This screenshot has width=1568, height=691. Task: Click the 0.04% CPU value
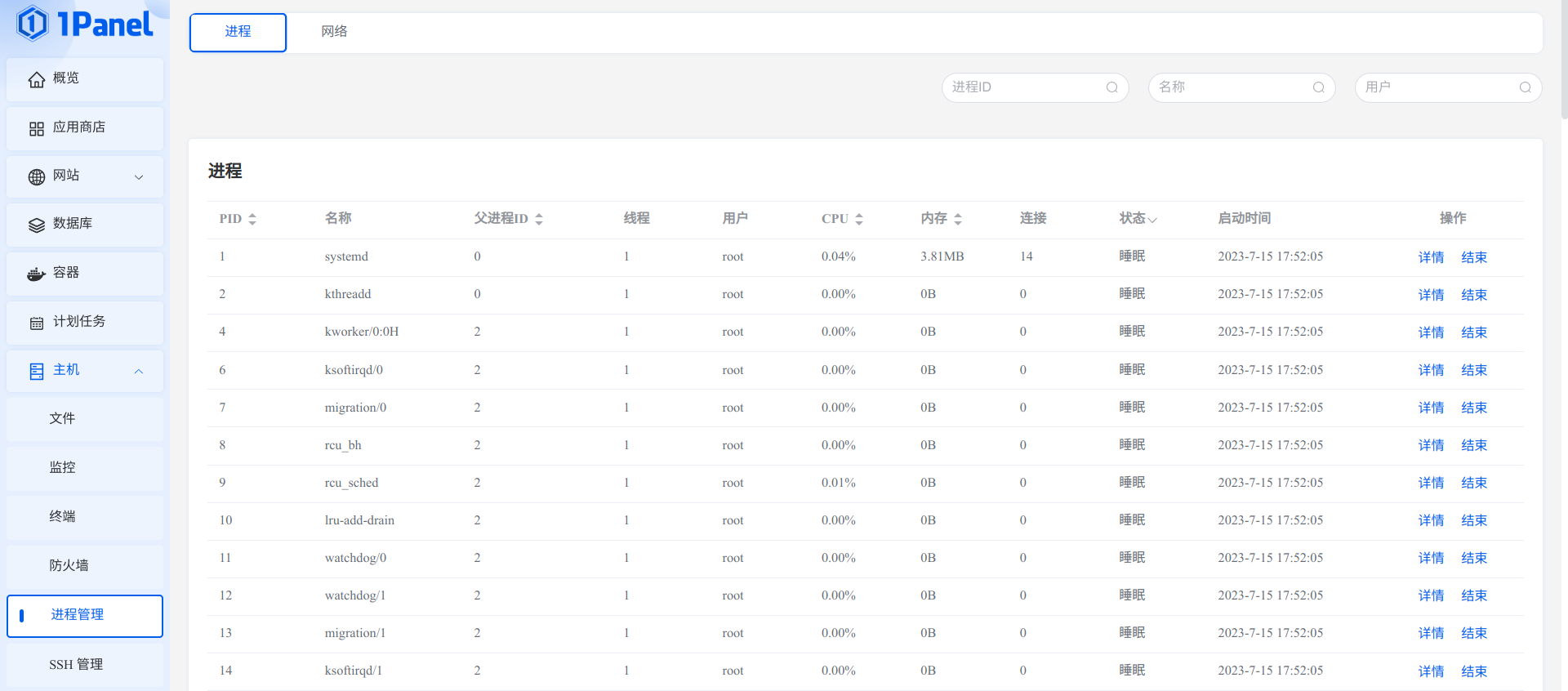839,256
